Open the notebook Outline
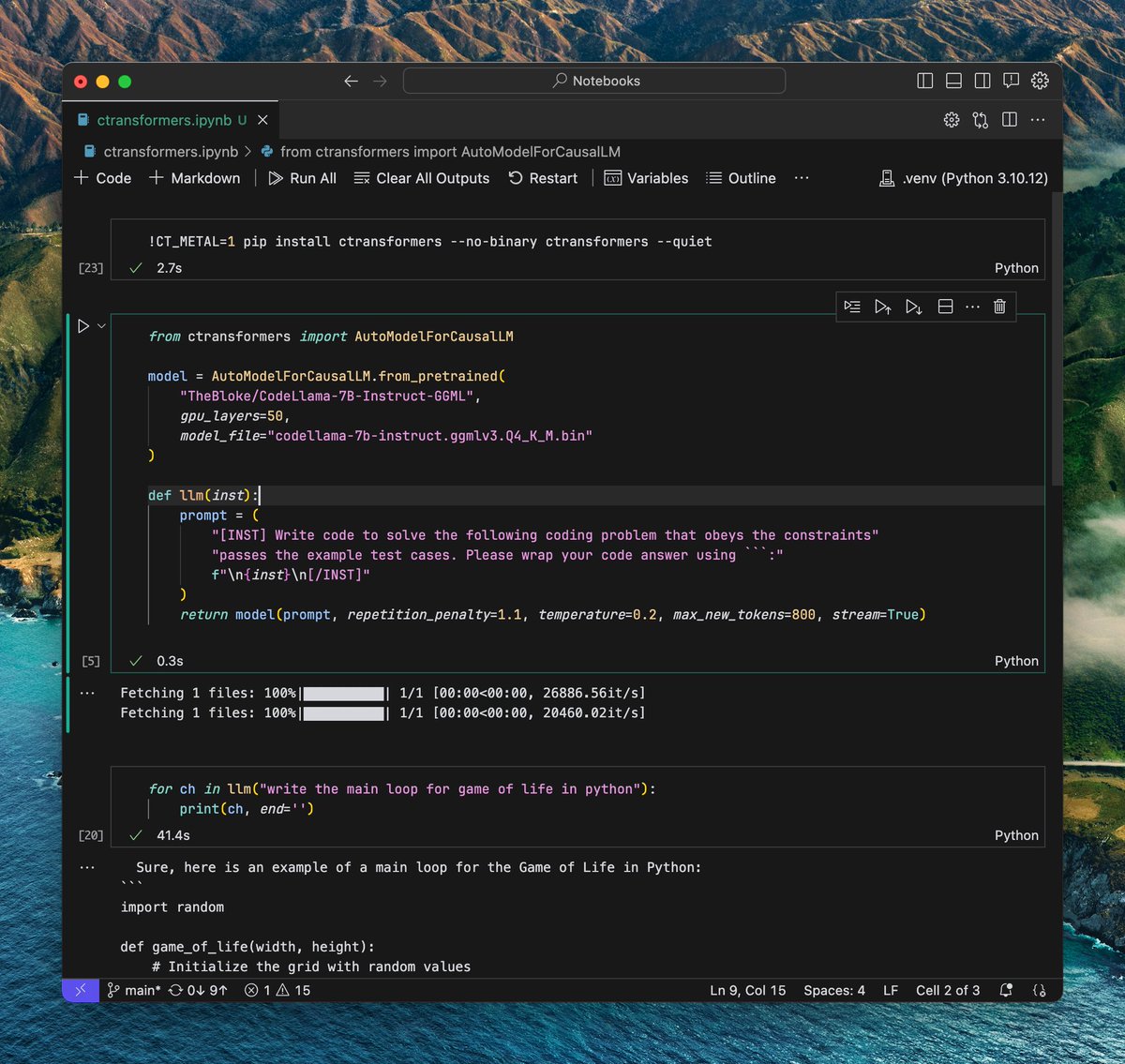 click(741, 178)
